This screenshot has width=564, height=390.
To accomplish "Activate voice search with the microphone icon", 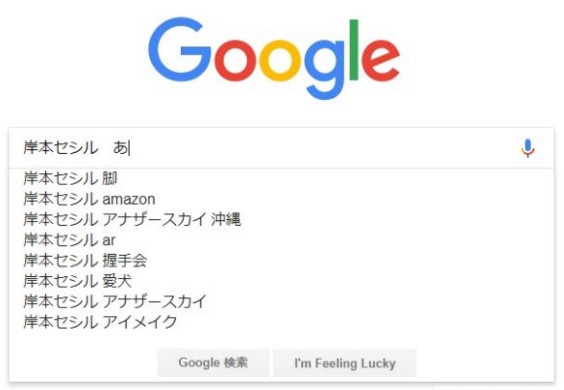I will (528, 148).
